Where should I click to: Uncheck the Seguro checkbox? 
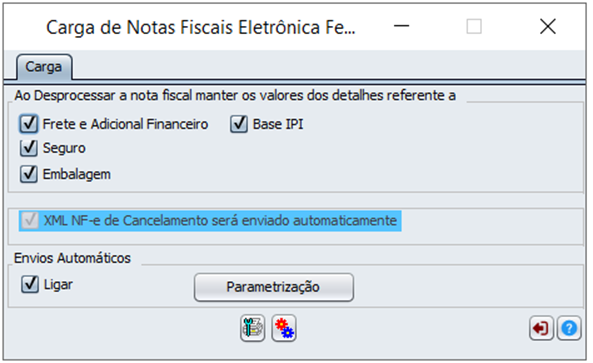pos(29,148)
